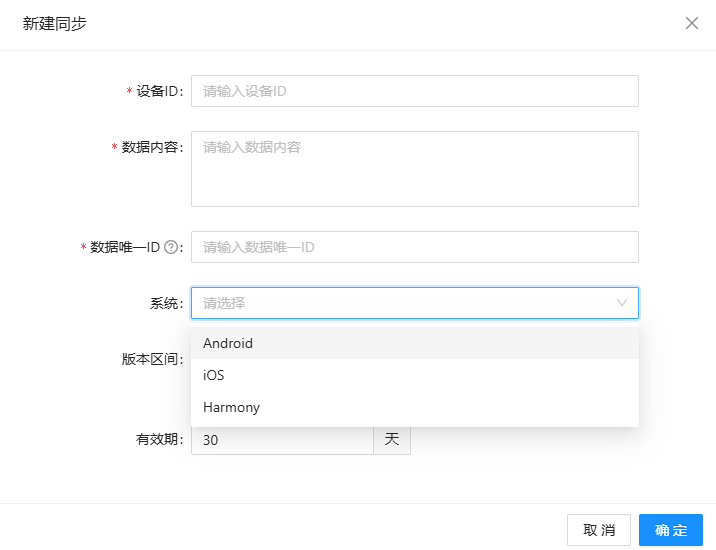
Task: Click the 有效期 field showing 30
Action: pyautogui.click(x=282, y=440)
